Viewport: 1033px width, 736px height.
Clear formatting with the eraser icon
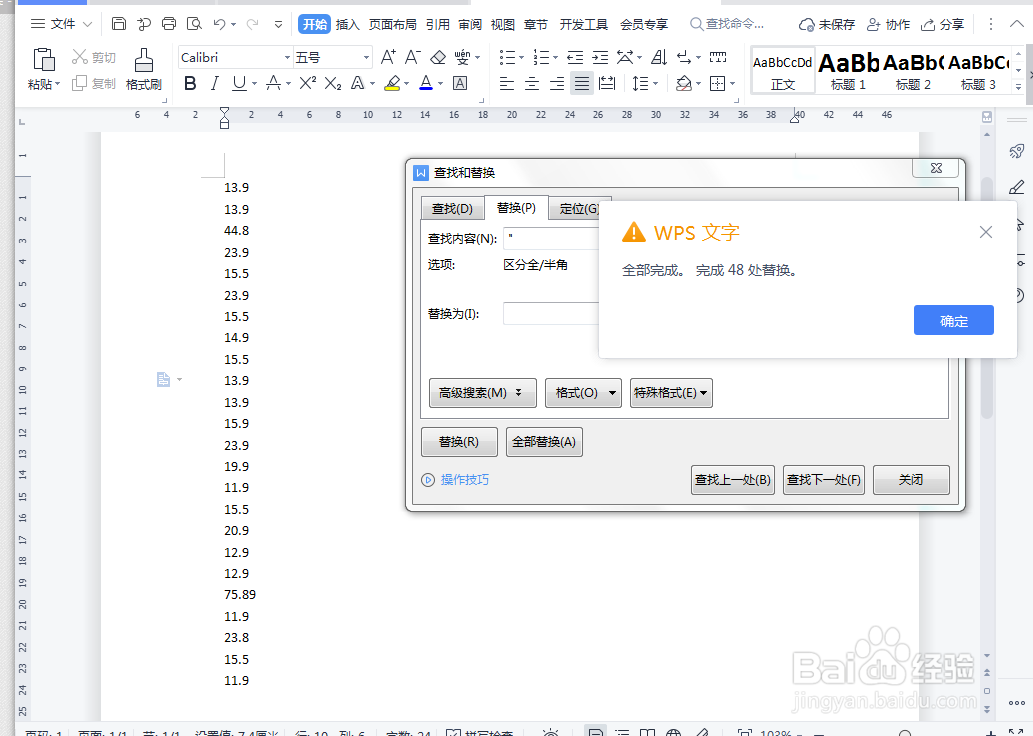click(x=437, y=57)
